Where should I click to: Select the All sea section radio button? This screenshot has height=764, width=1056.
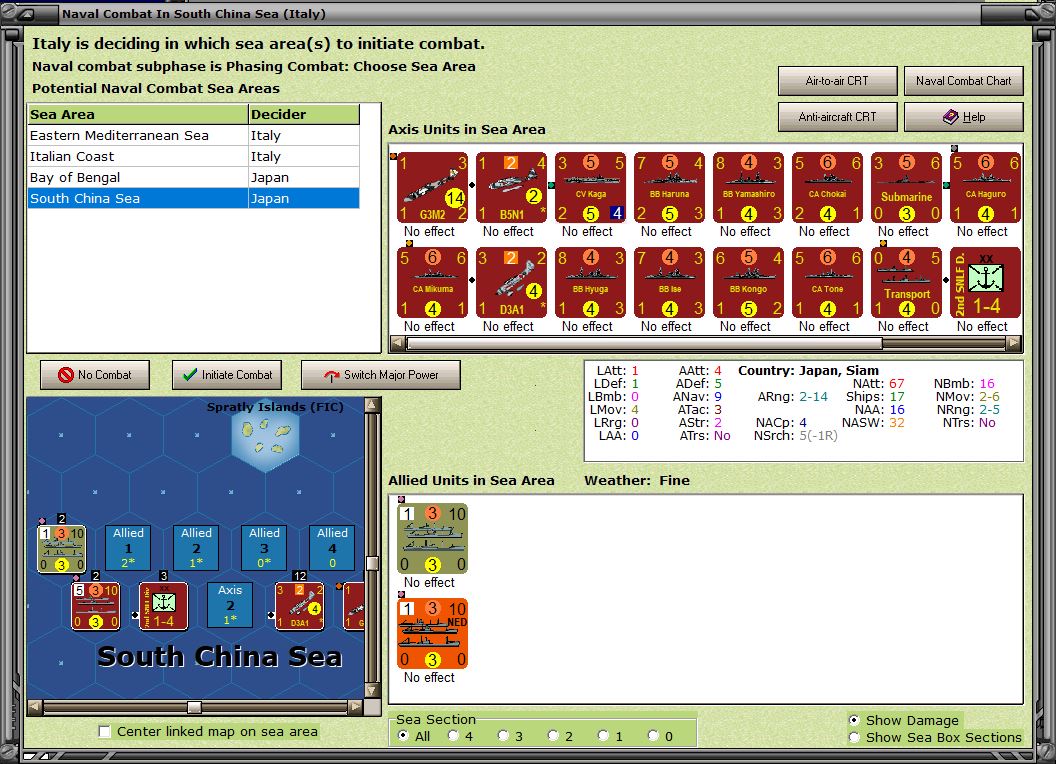(403, 736)
